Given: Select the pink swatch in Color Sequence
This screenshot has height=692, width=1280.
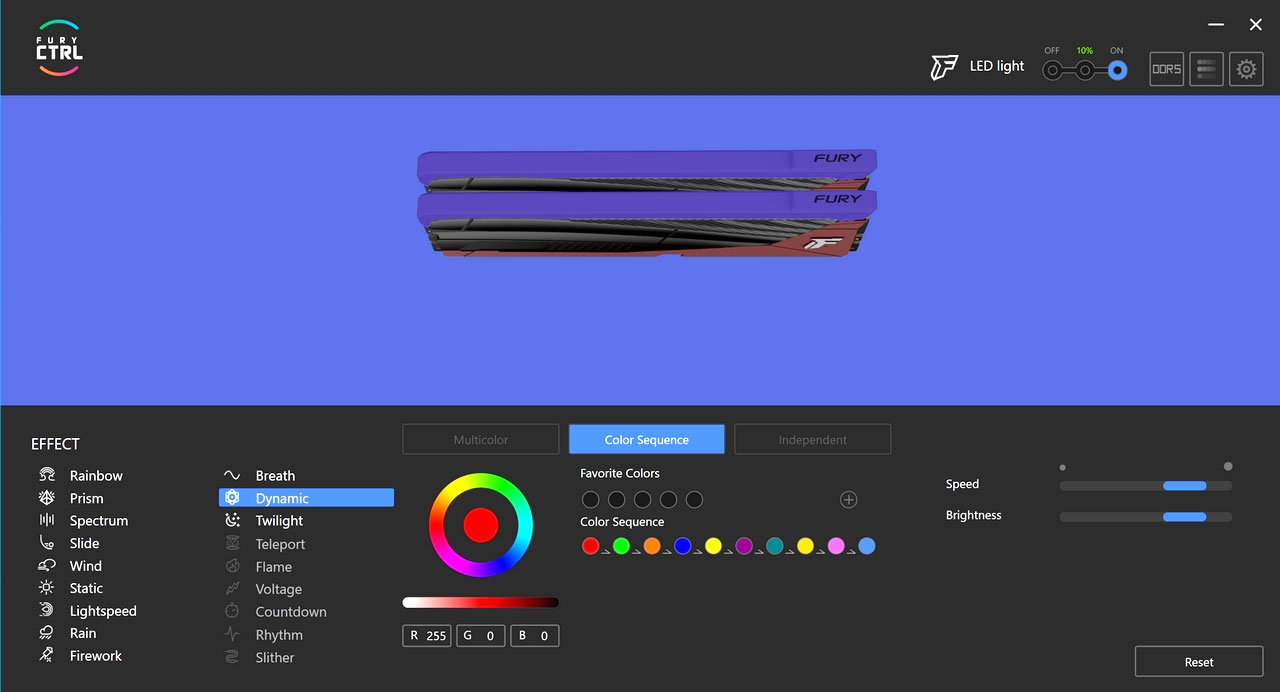Looking at the screenshot, I should (836, 545).
